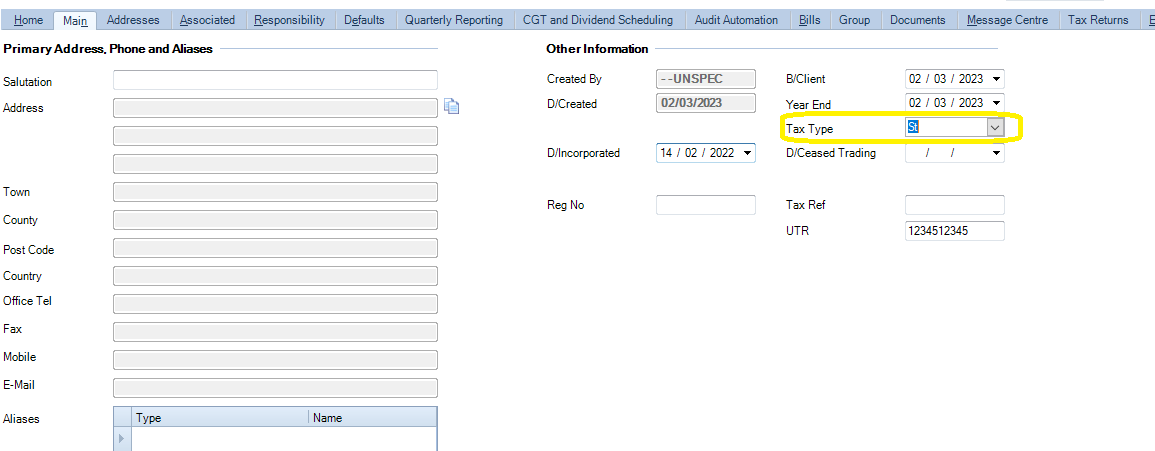This screenshot has height=451, width=1155.
Task: Click into the Salutation field
Action: tap(275, 81)
